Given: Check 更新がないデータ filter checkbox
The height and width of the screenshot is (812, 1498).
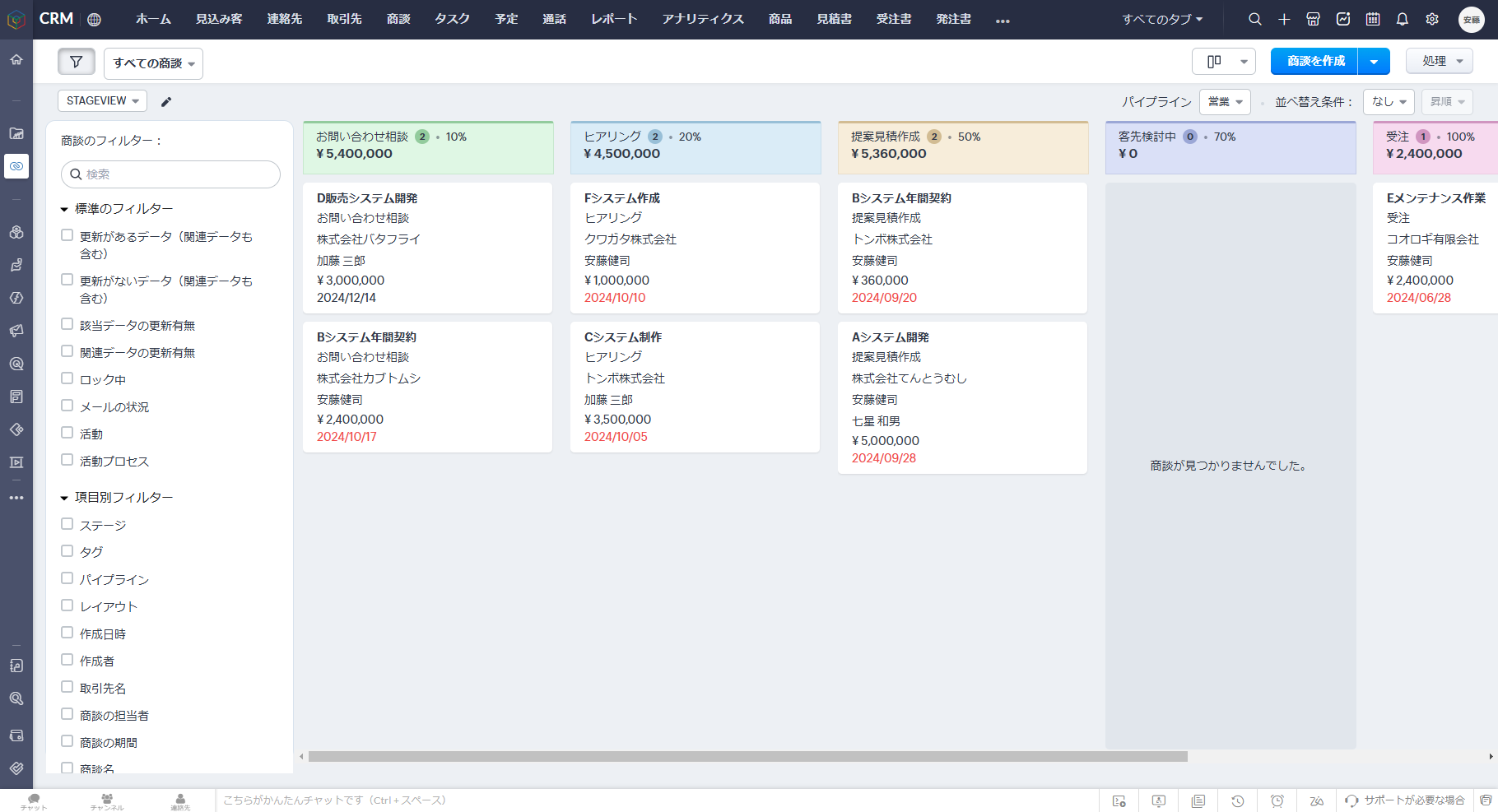Looking at the screenshot, I should tap(67, 280).
